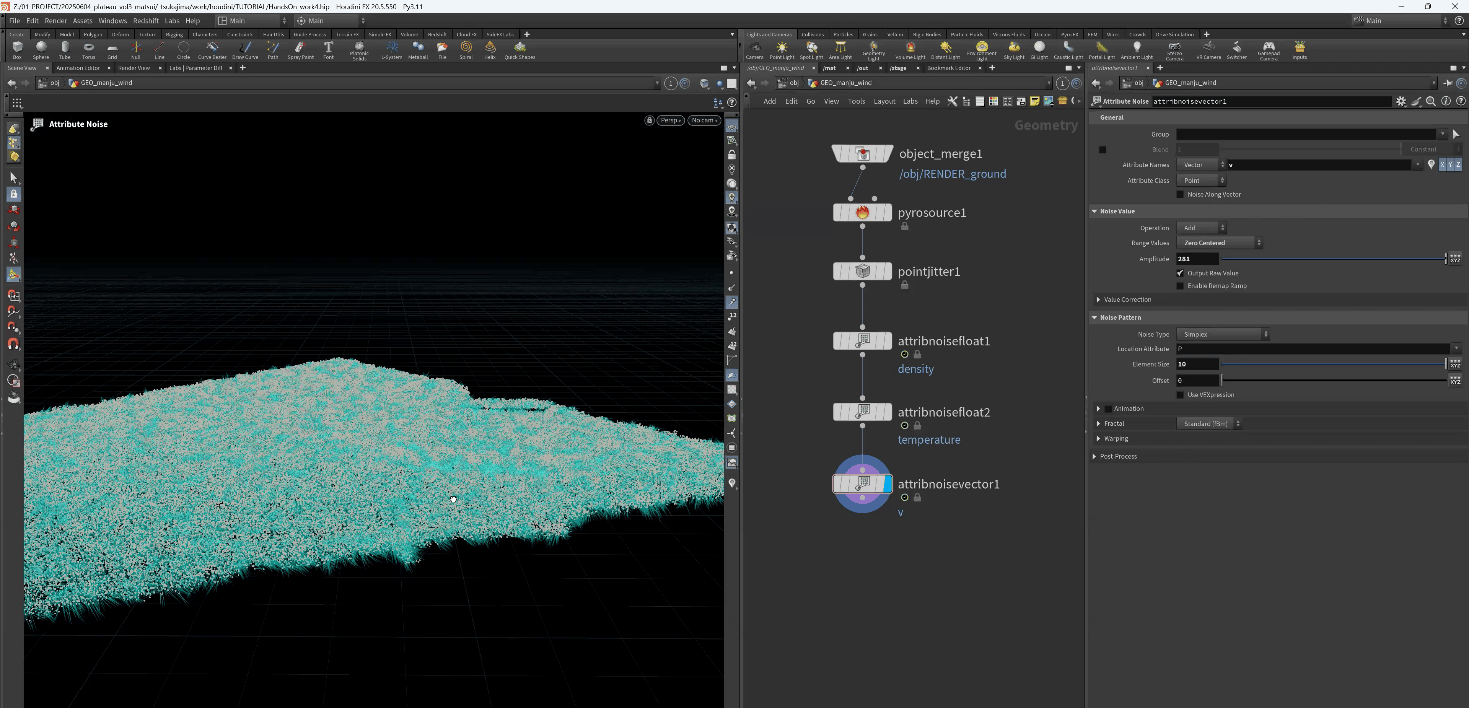Click the Torus shelf tool
The width and height of the screenshot is (1469, 708).
pyautogui.click(x=89, y=48)
